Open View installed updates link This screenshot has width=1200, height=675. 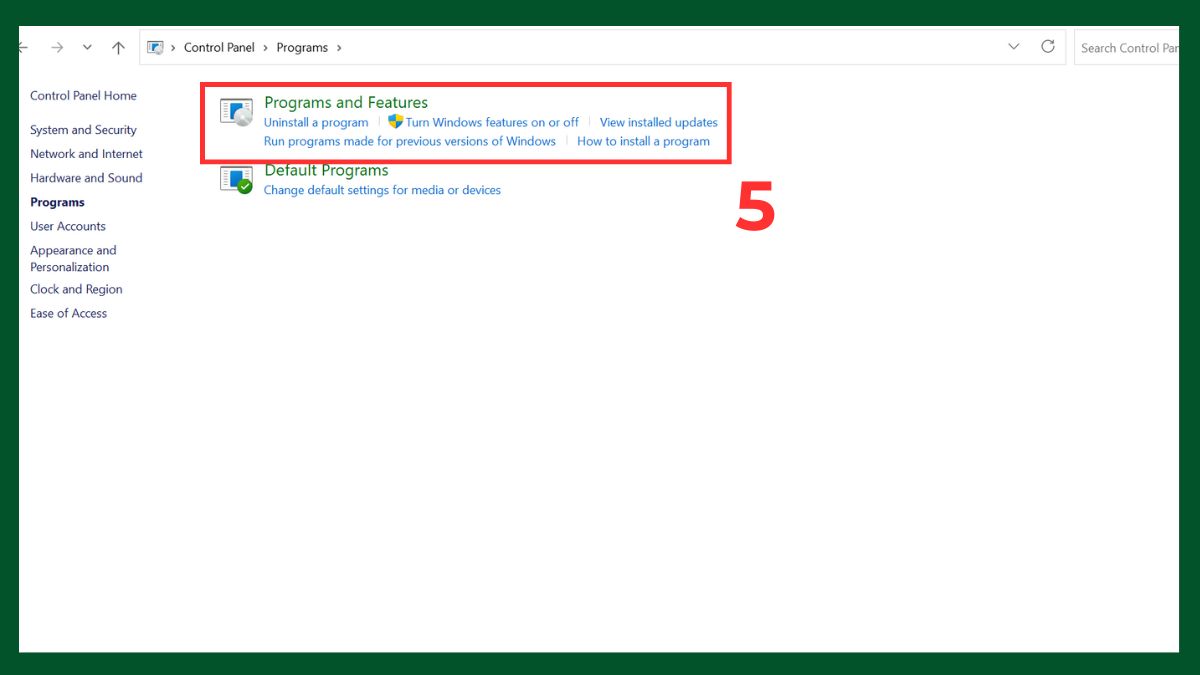coord(659,122)
